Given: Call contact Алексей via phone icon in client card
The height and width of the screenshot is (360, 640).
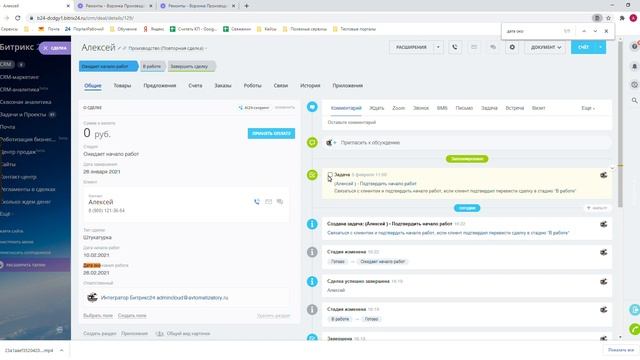Looking at the screenshot, I should point(257,202).
